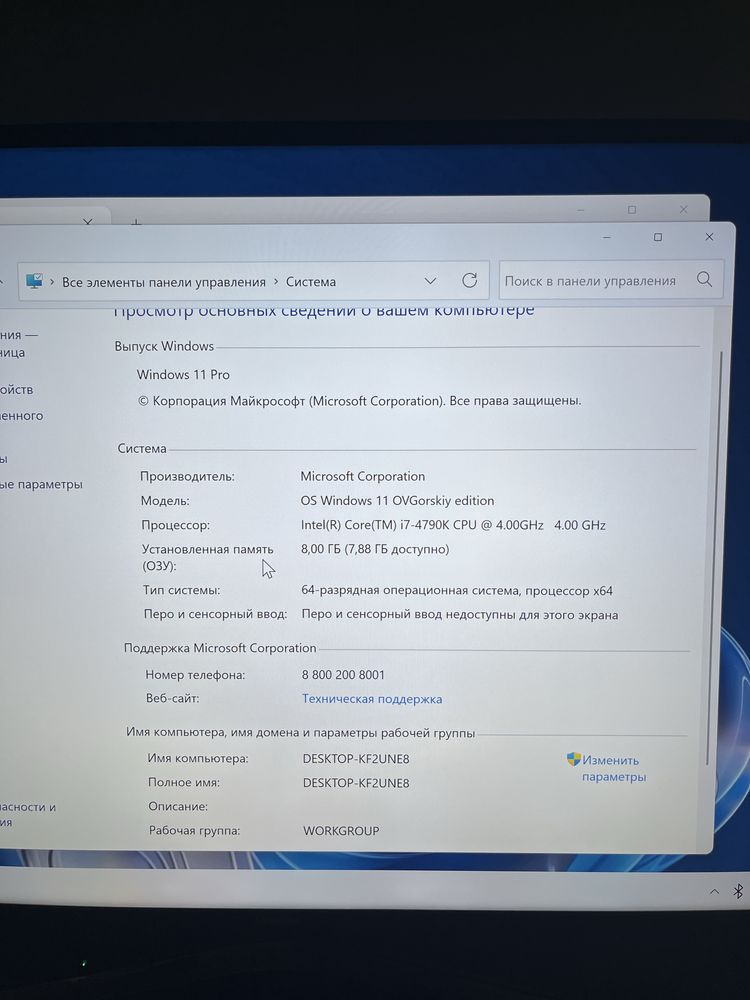Image resolution: width=750 pixels, height=1000 pixels.
Task: Click 'Все элементы панели управления' breadcrumb
Action: pyautogui.click(x=163, y=282)
